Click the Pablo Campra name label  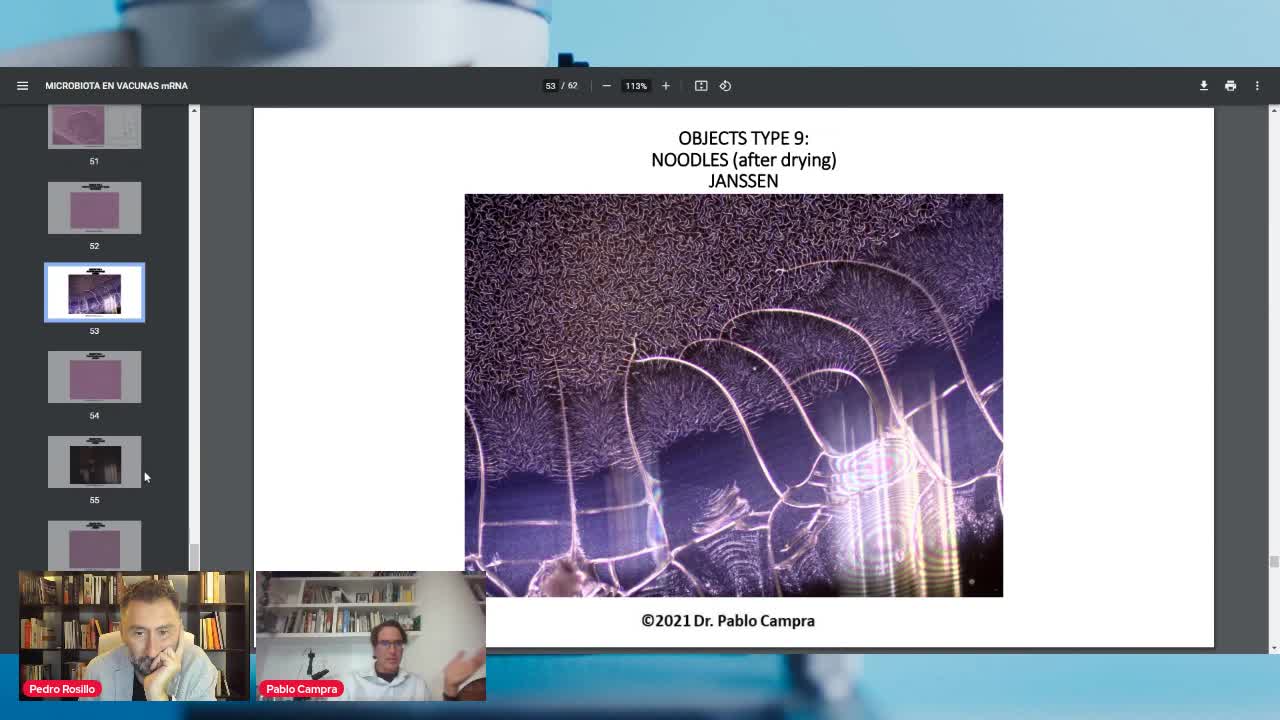pyautogui.click(x=301, y=689)
